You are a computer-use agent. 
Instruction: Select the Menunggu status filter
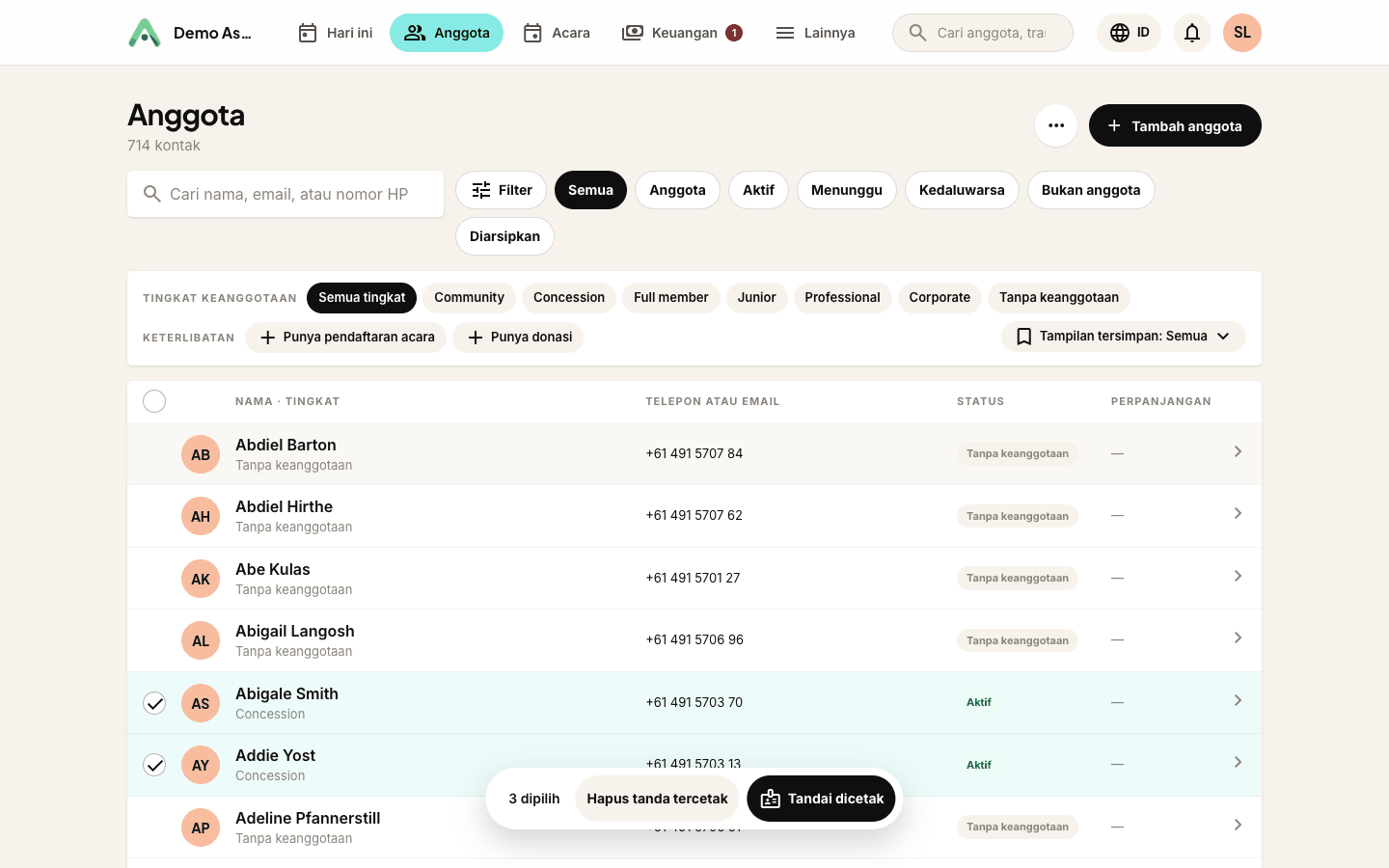[x=847, y=190]
